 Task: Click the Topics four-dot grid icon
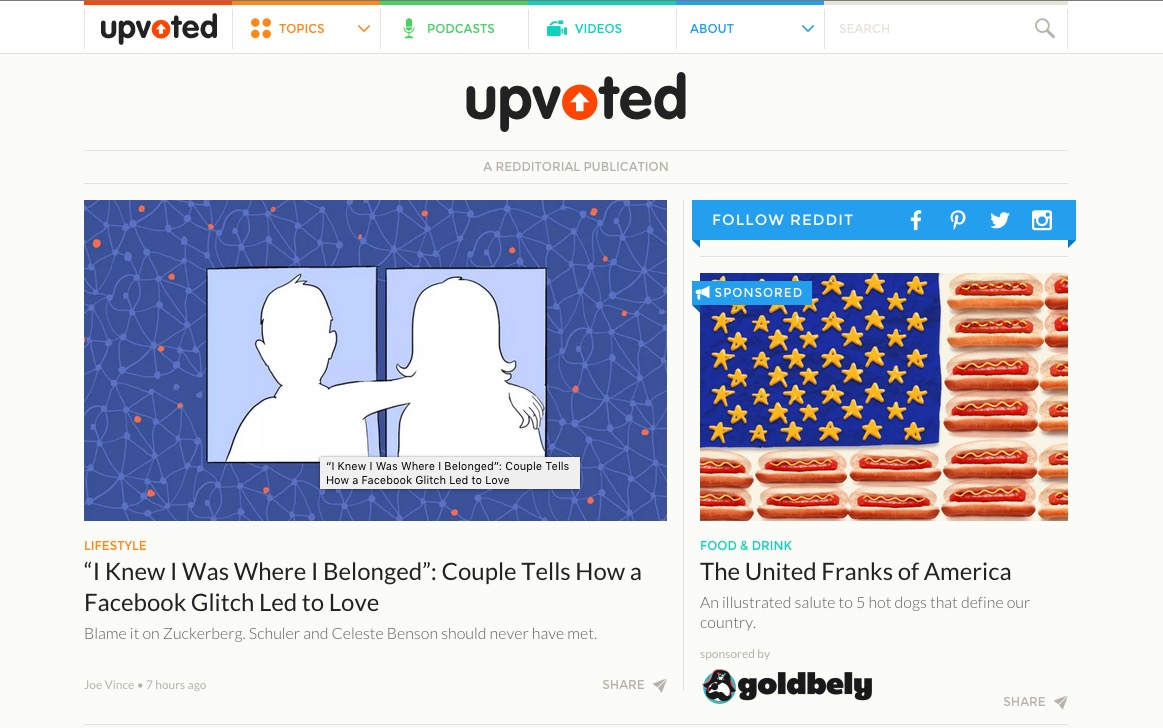point(260,28)
